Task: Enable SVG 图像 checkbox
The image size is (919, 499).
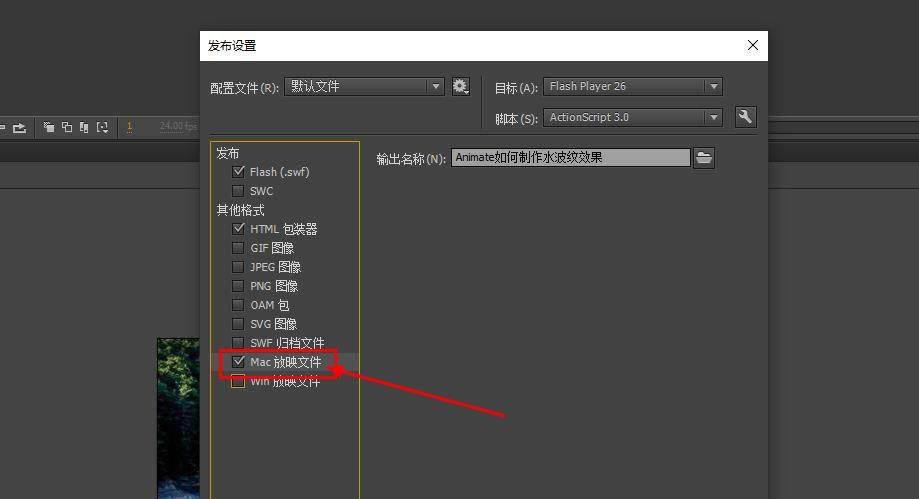Action: click(238, 324)
